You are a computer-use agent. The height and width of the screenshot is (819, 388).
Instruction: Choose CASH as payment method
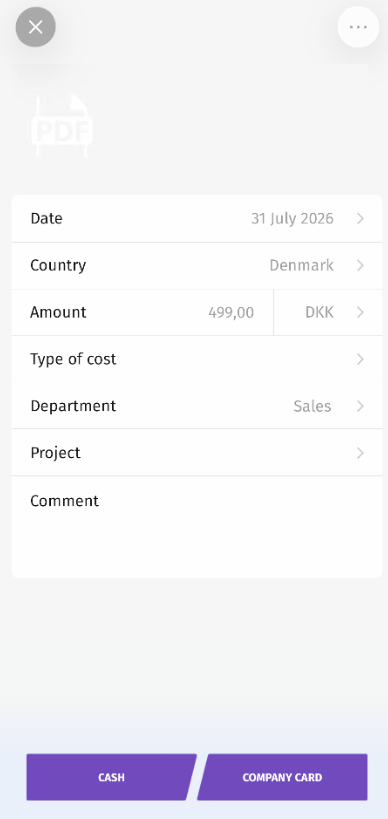click(x=111, y=777)
